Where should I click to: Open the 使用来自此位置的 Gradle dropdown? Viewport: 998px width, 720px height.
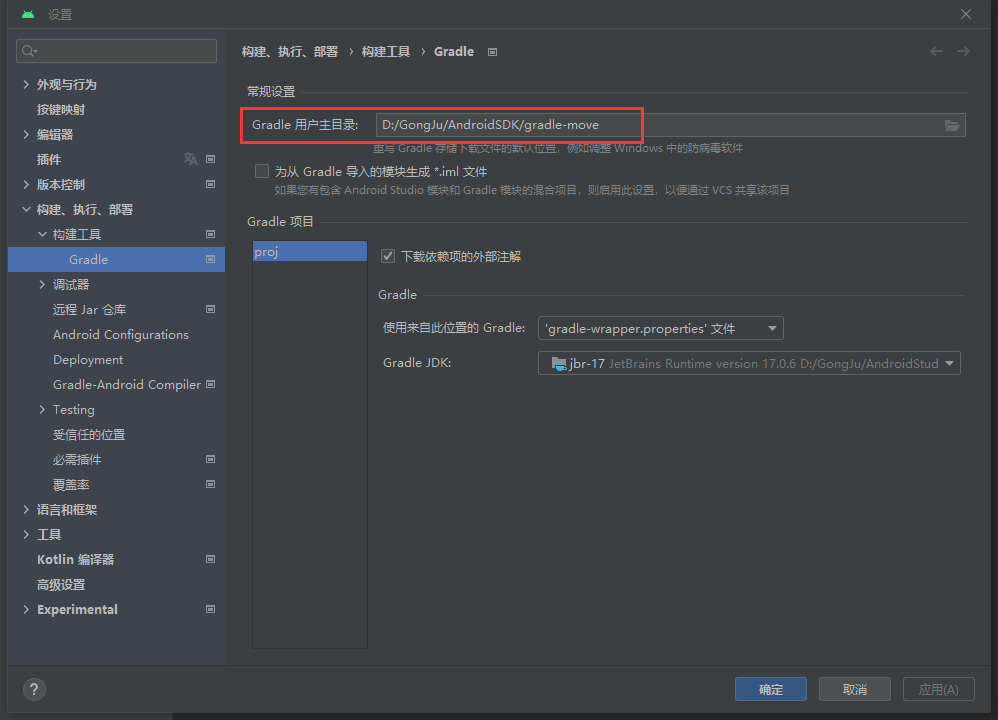[661, 328]
